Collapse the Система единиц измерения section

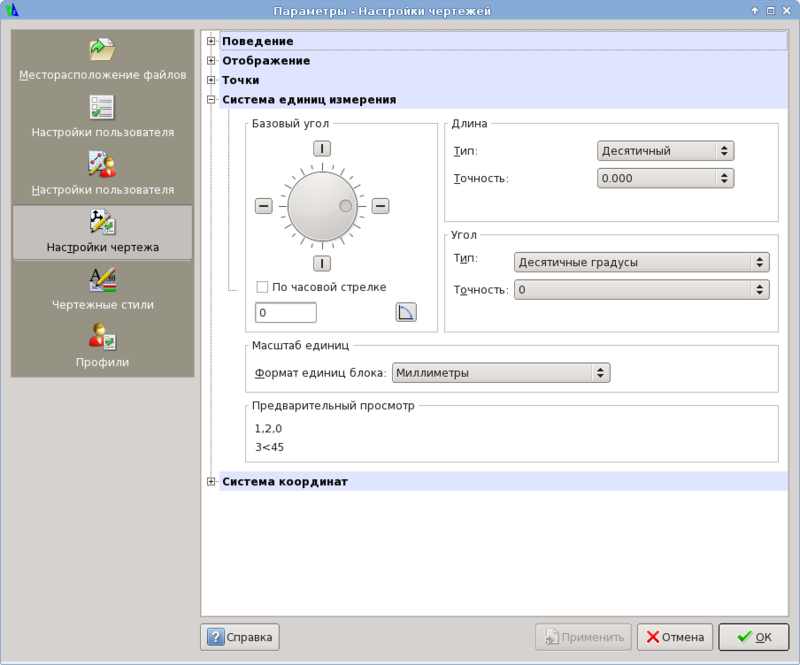[x=211, y=100]
